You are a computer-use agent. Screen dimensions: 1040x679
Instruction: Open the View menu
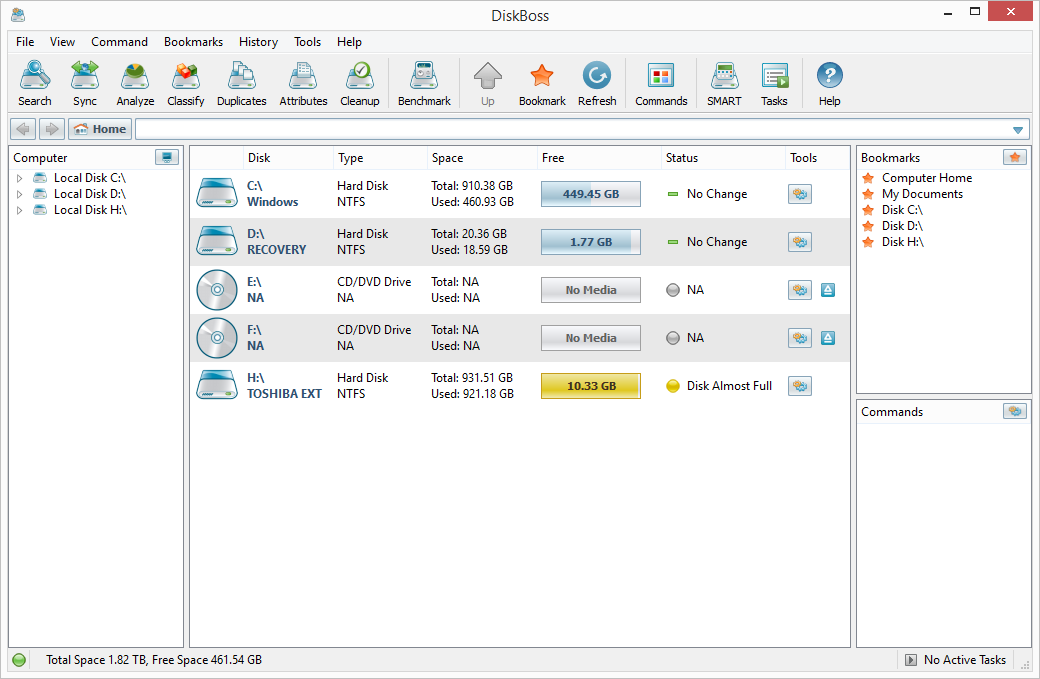[x=62, y=42]
